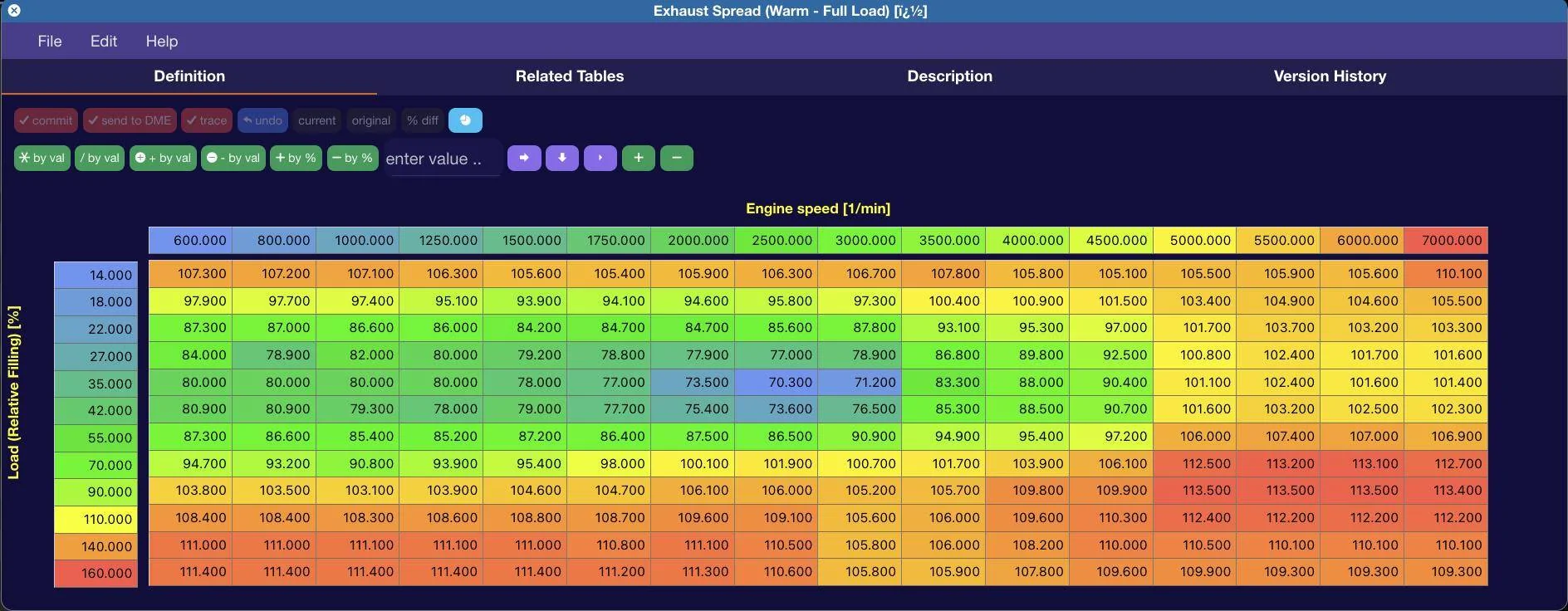Show current table values
Image resolution: width=1568 pixels, height=611 pixels.
[x=317, y=120]
